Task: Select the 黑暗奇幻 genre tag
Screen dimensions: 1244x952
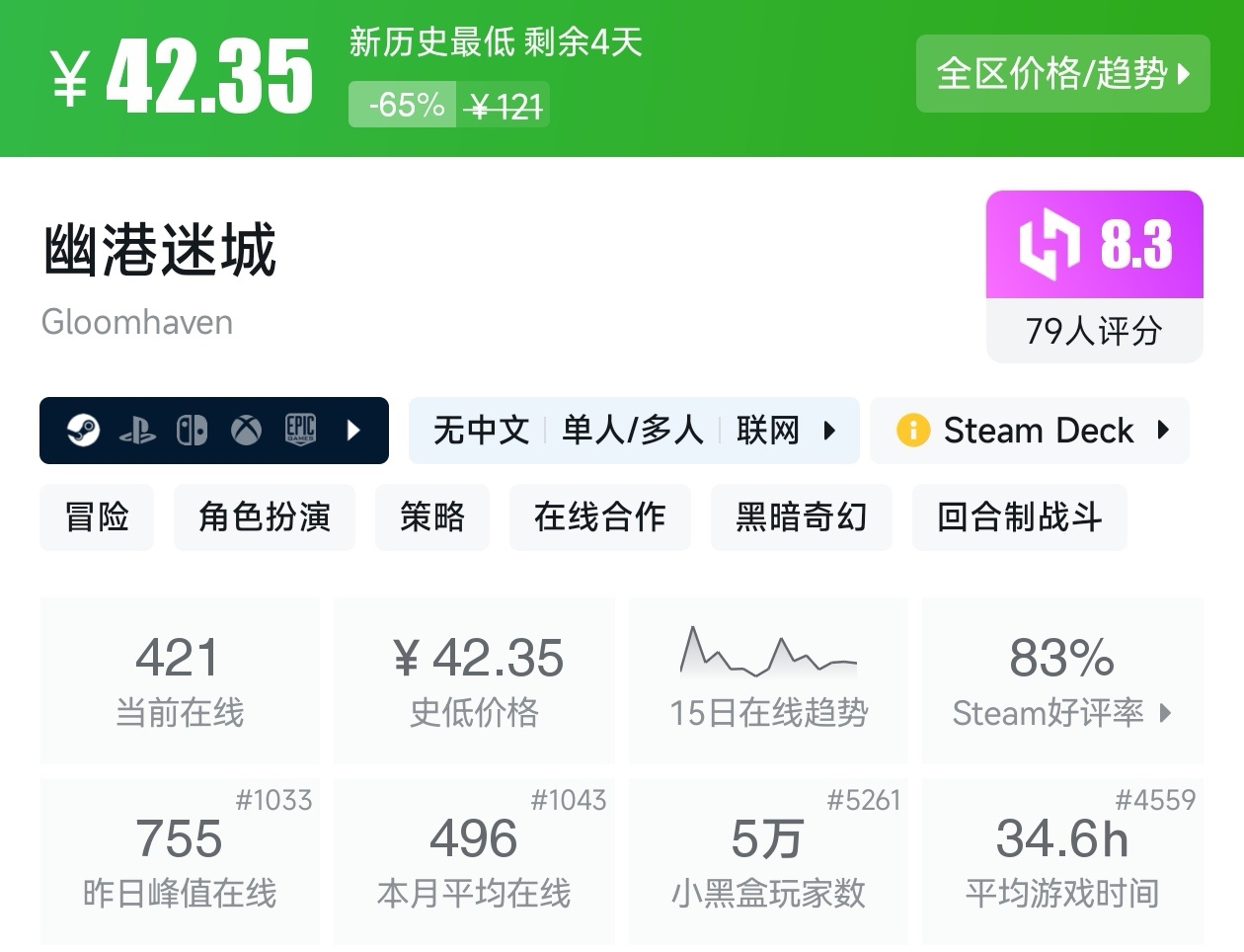Action: tap(801, 517)
